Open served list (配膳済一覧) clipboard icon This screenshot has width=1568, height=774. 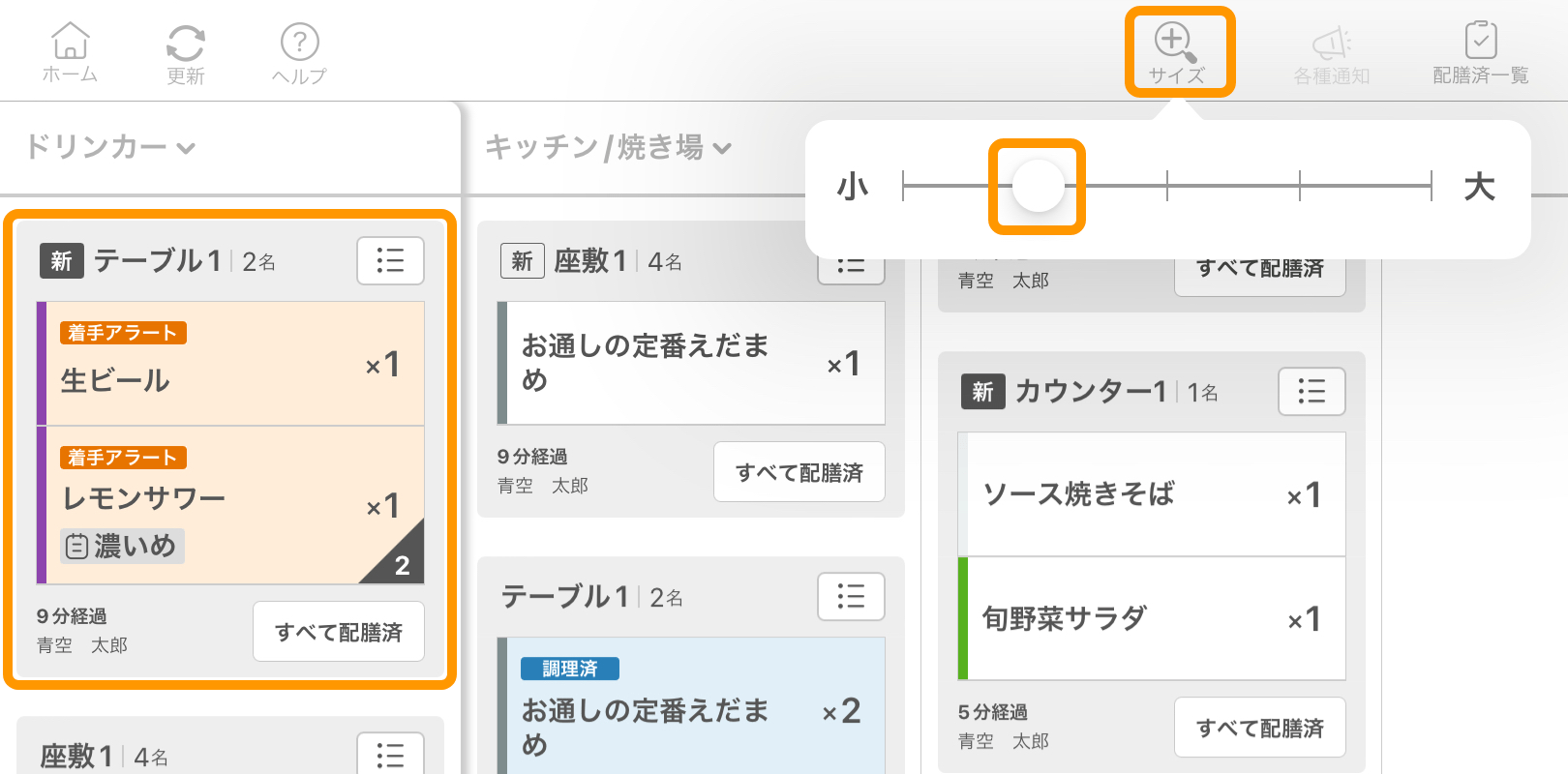pos(1481,52)
